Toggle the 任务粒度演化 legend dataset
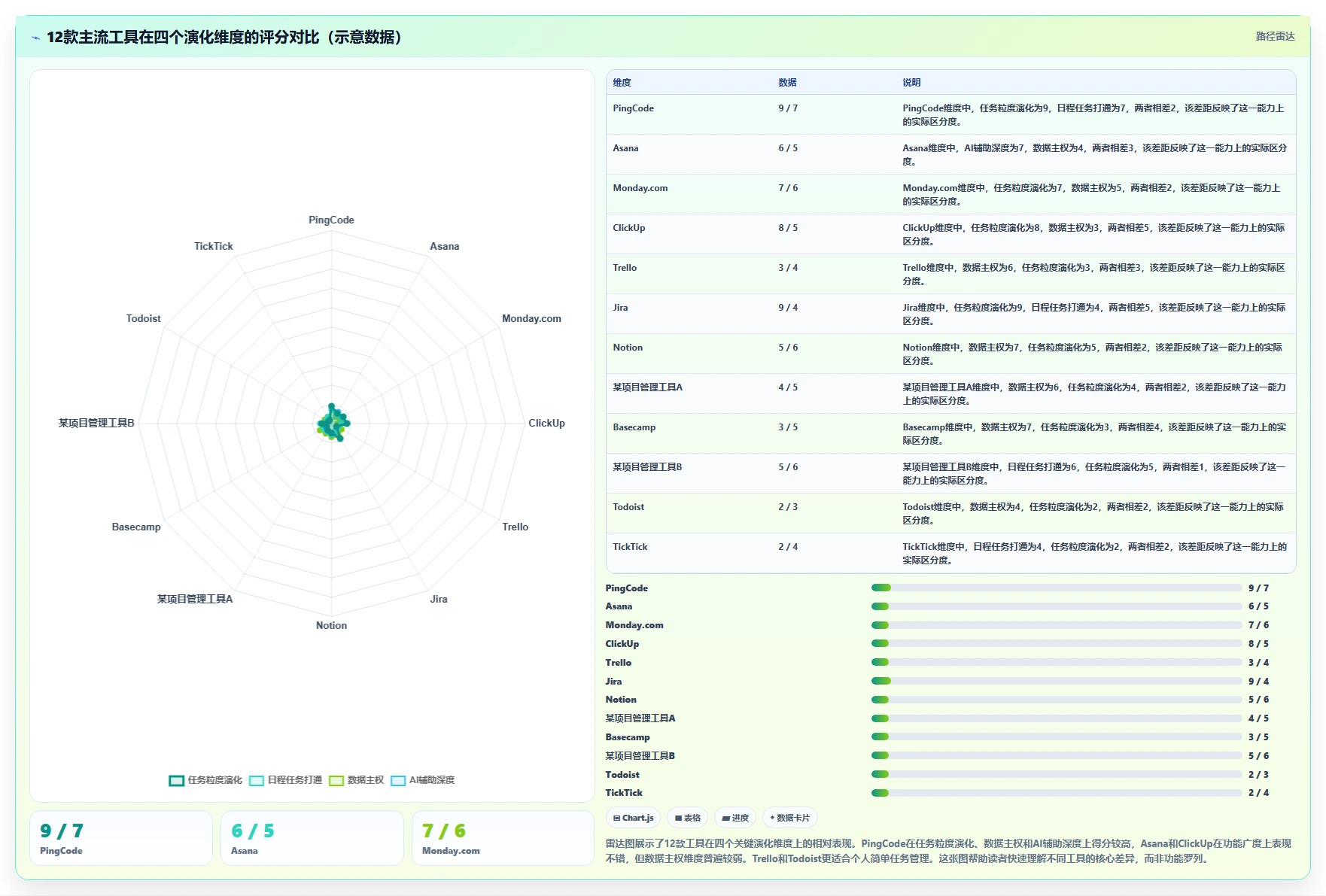This screenshot has width=1326, height=896. [205, 780]
